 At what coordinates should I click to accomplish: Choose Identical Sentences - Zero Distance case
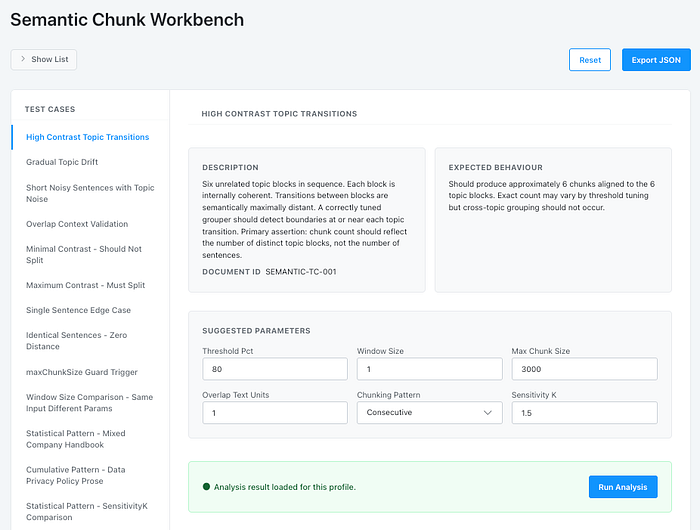pos(76,341)
